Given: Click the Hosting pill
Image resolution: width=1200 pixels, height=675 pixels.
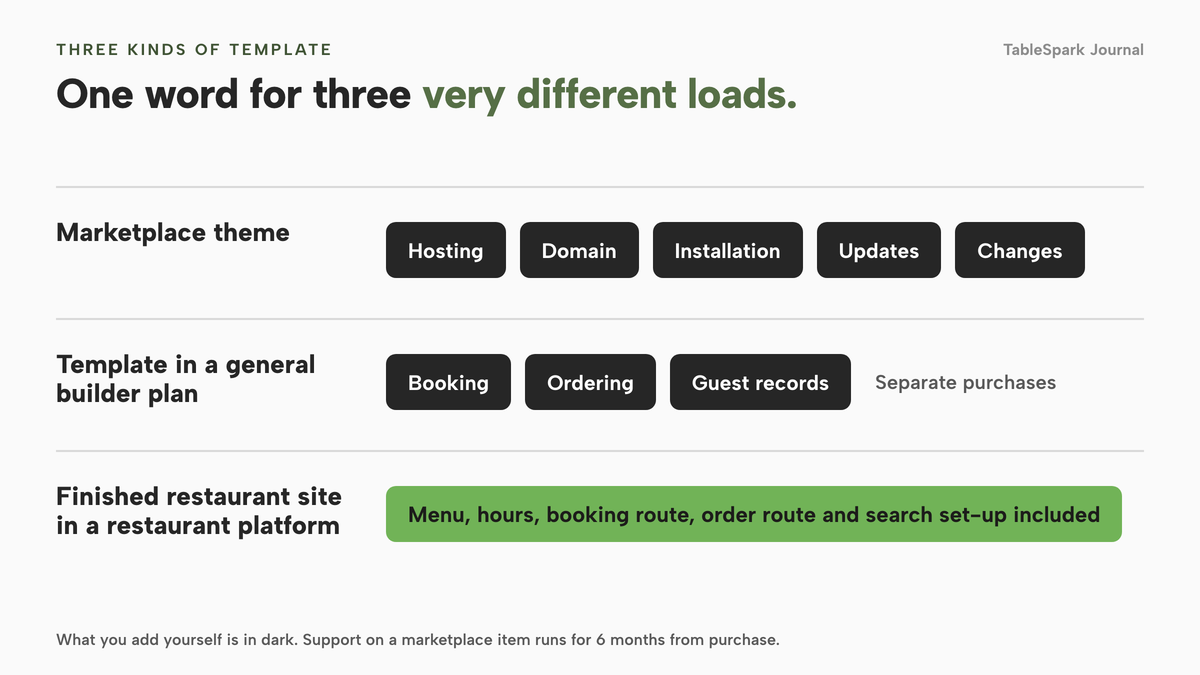Looking at the screenshot, I should [446, 250].
